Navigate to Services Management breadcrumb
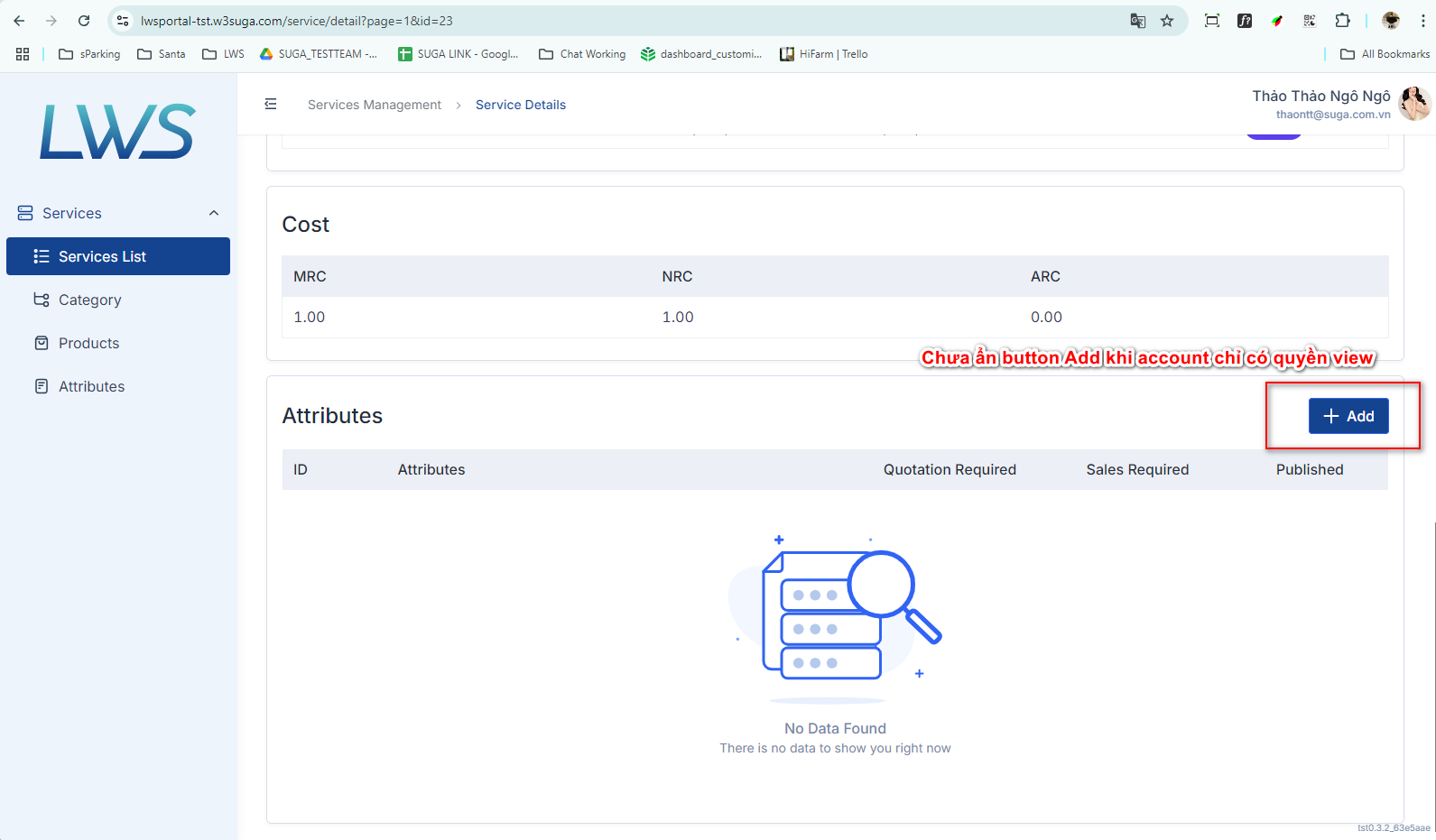 click(375, 105)
